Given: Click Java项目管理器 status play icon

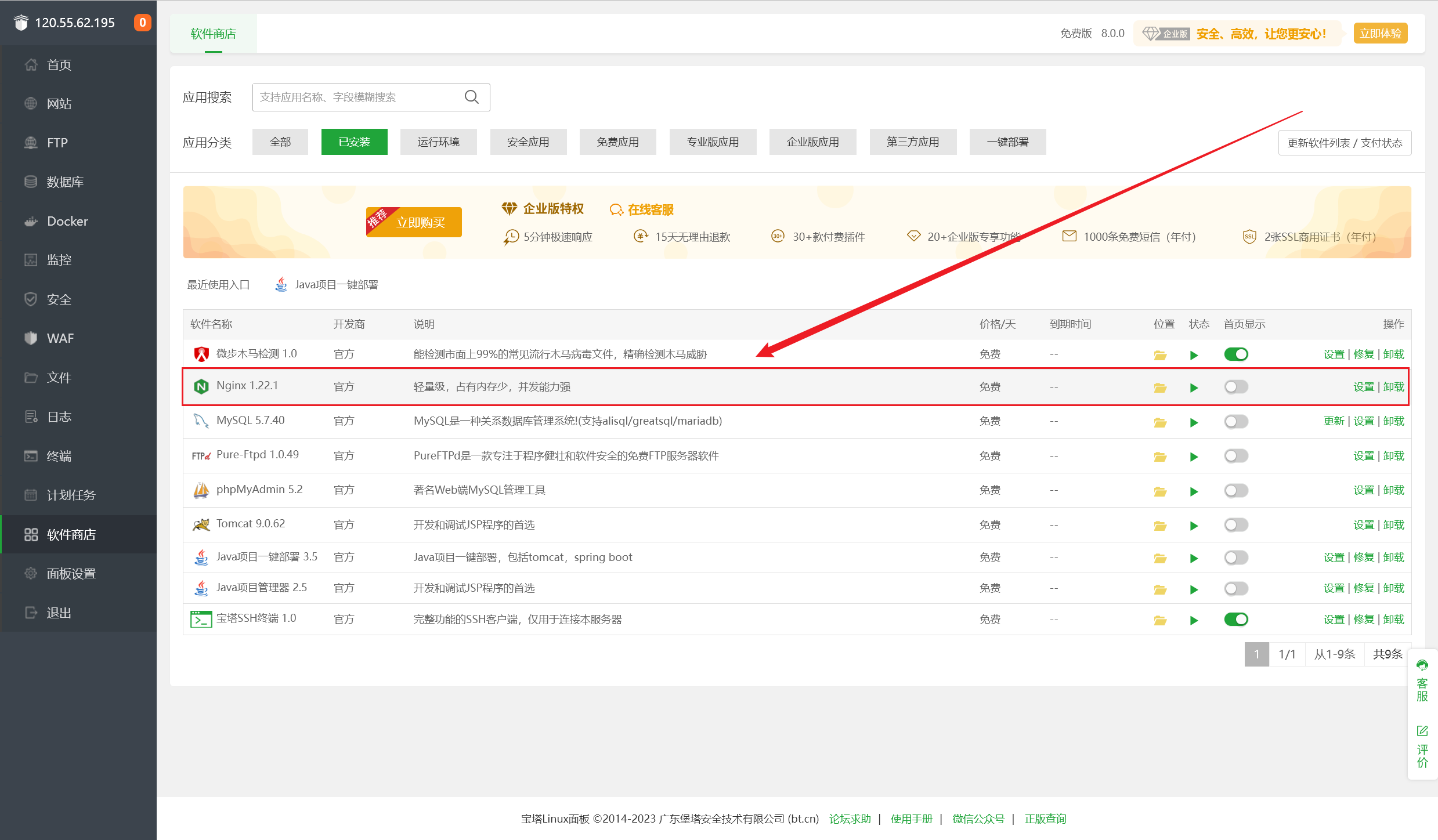Looking at the screenshot, I should 1194,589.
